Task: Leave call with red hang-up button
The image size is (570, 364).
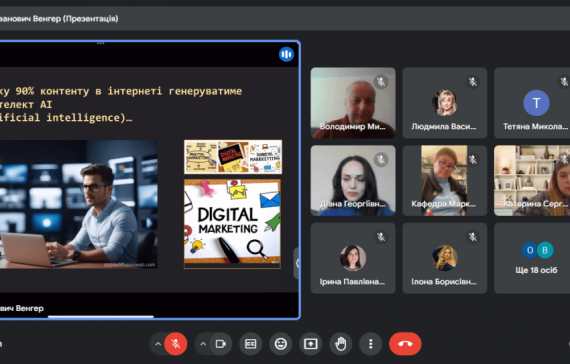Action: click(405, 344)
